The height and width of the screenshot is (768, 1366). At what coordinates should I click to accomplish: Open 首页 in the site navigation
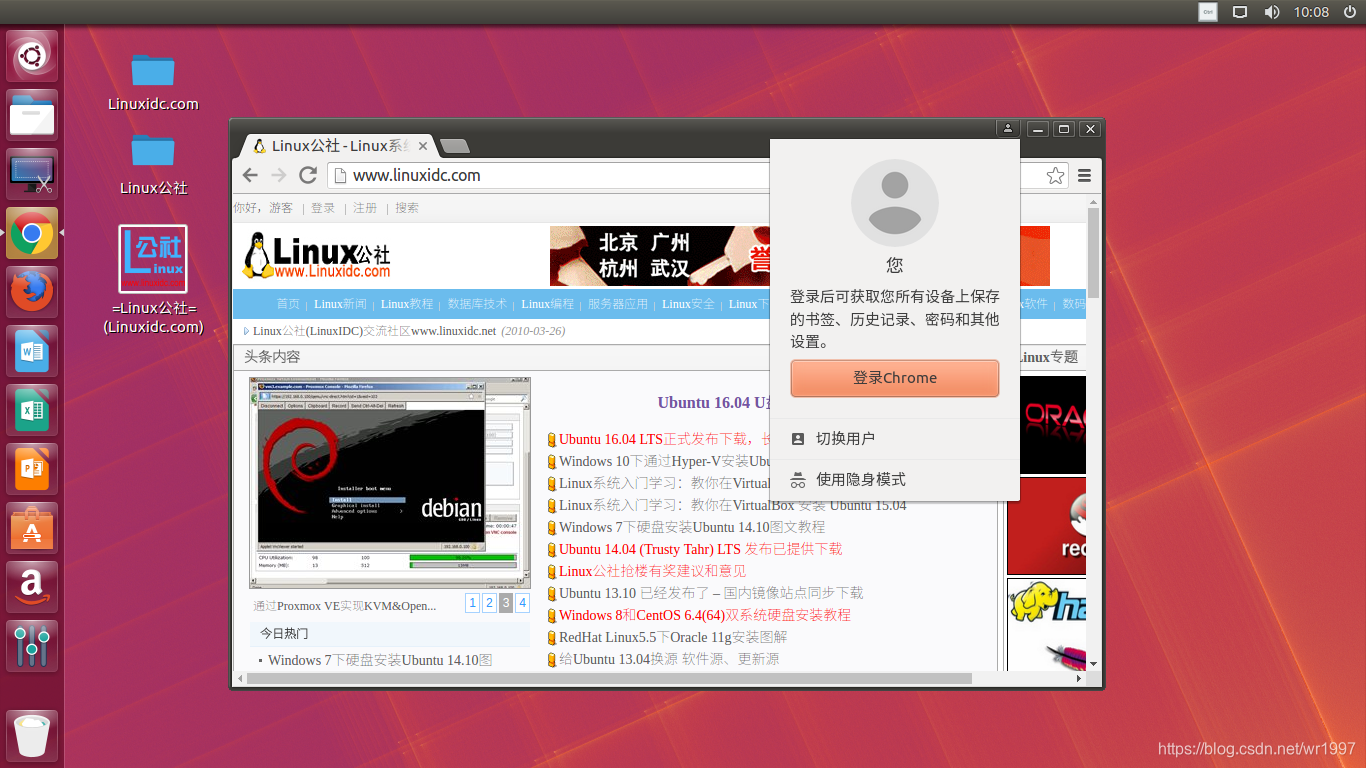[x=288, y=304]
